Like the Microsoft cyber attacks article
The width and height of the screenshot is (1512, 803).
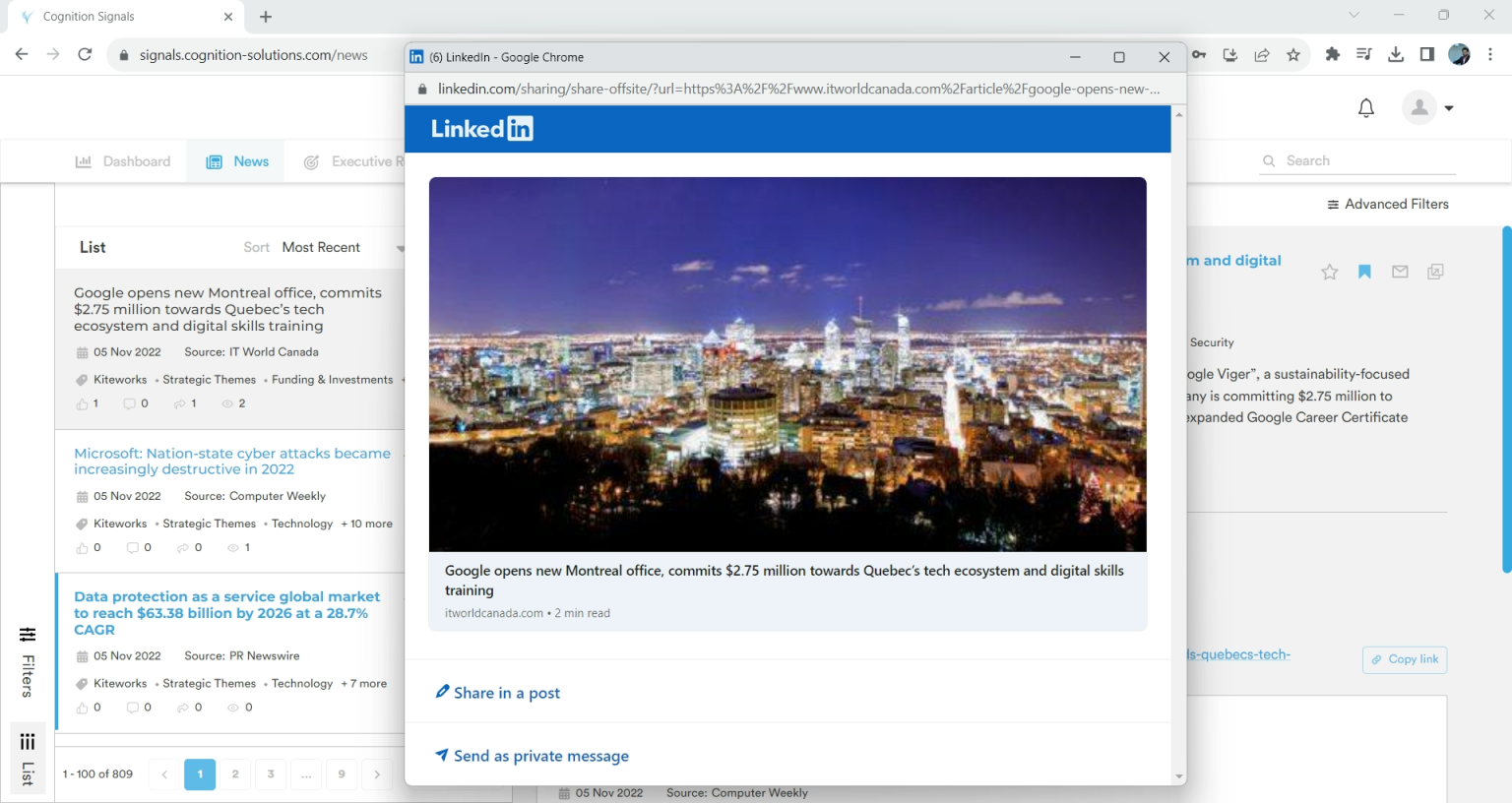(x=82, y=548)
